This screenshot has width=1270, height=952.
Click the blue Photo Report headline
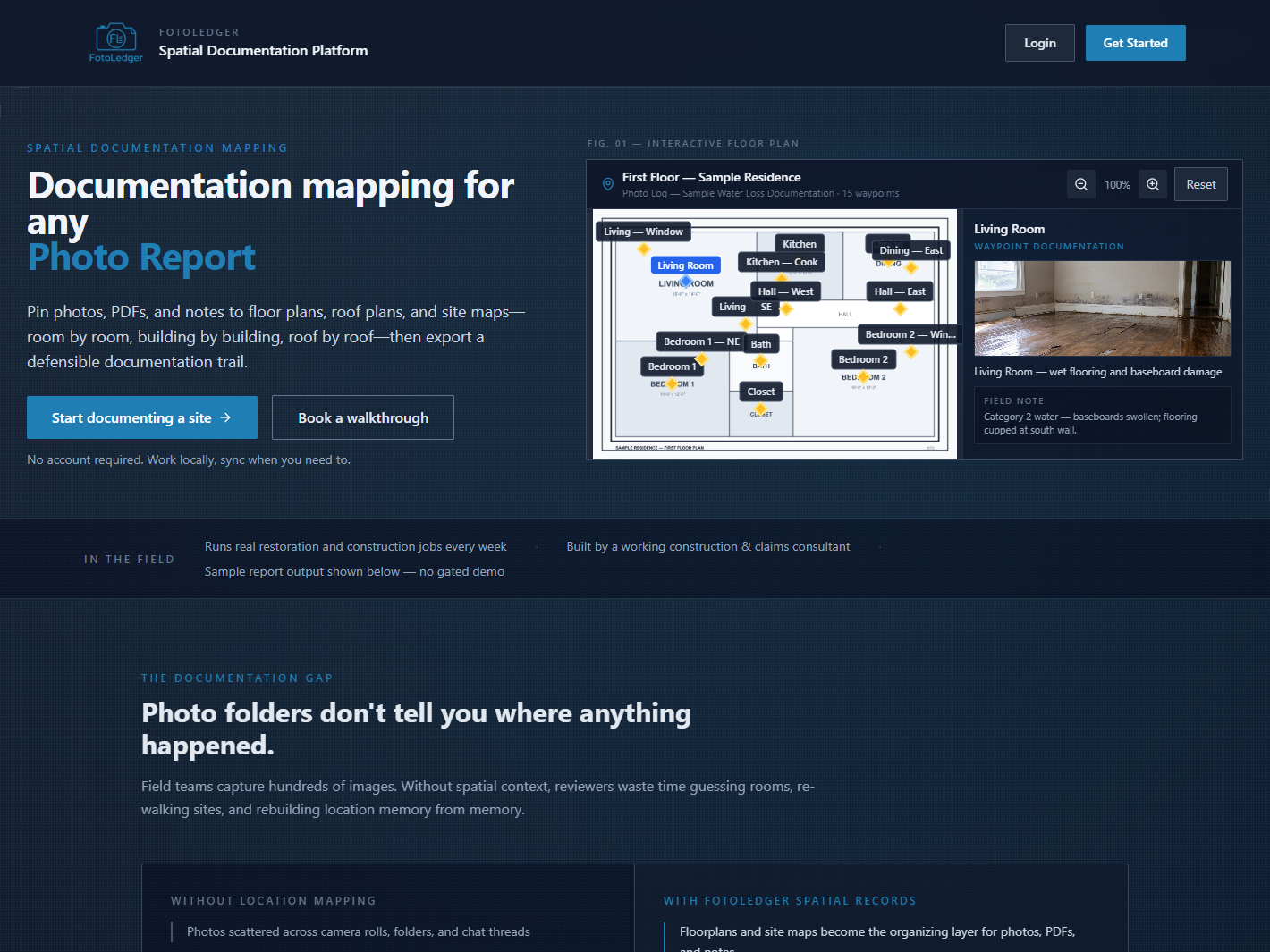141,257
